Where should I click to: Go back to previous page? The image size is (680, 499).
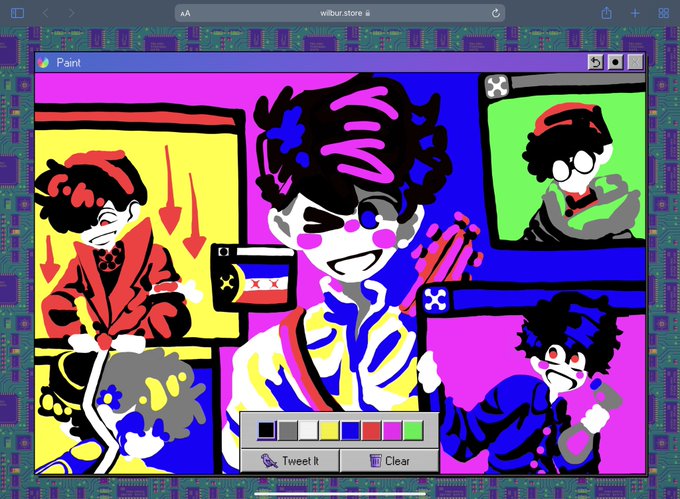[x=46, y=13]
